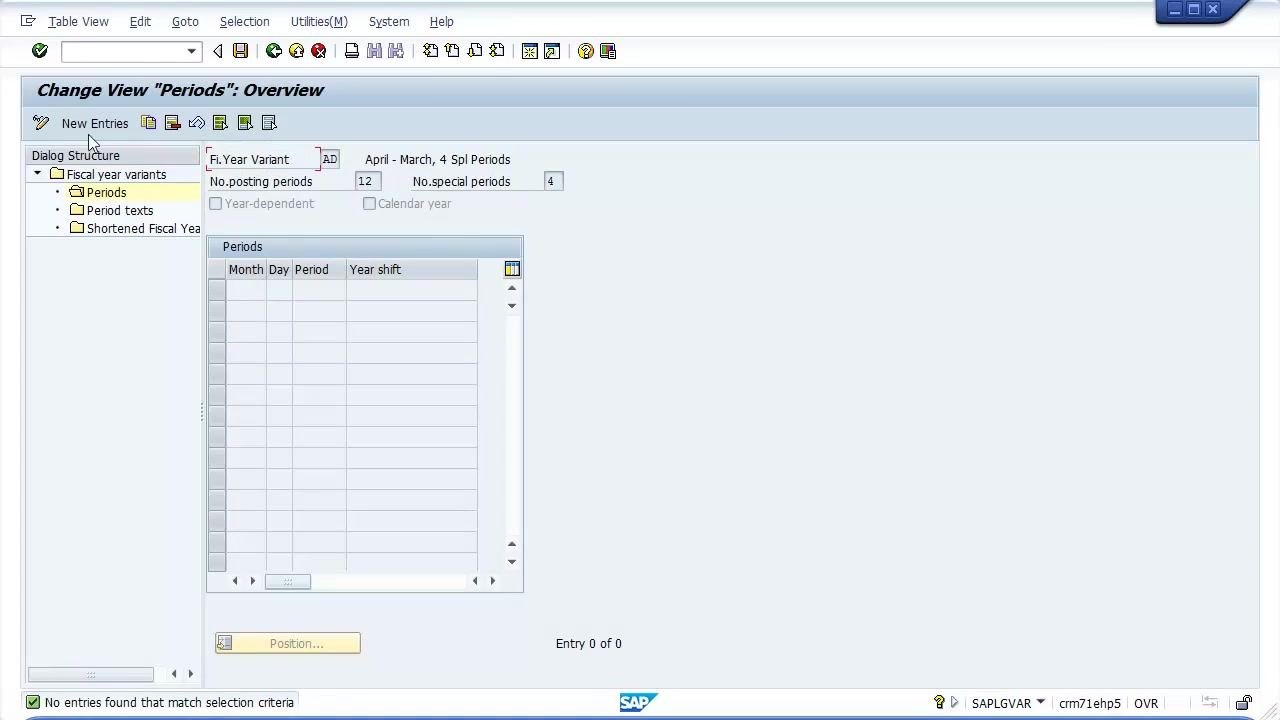Click the Dialog Structure scroll-right arrow
The width and height of the screenshot is (1280, 720).
[191, 674]
